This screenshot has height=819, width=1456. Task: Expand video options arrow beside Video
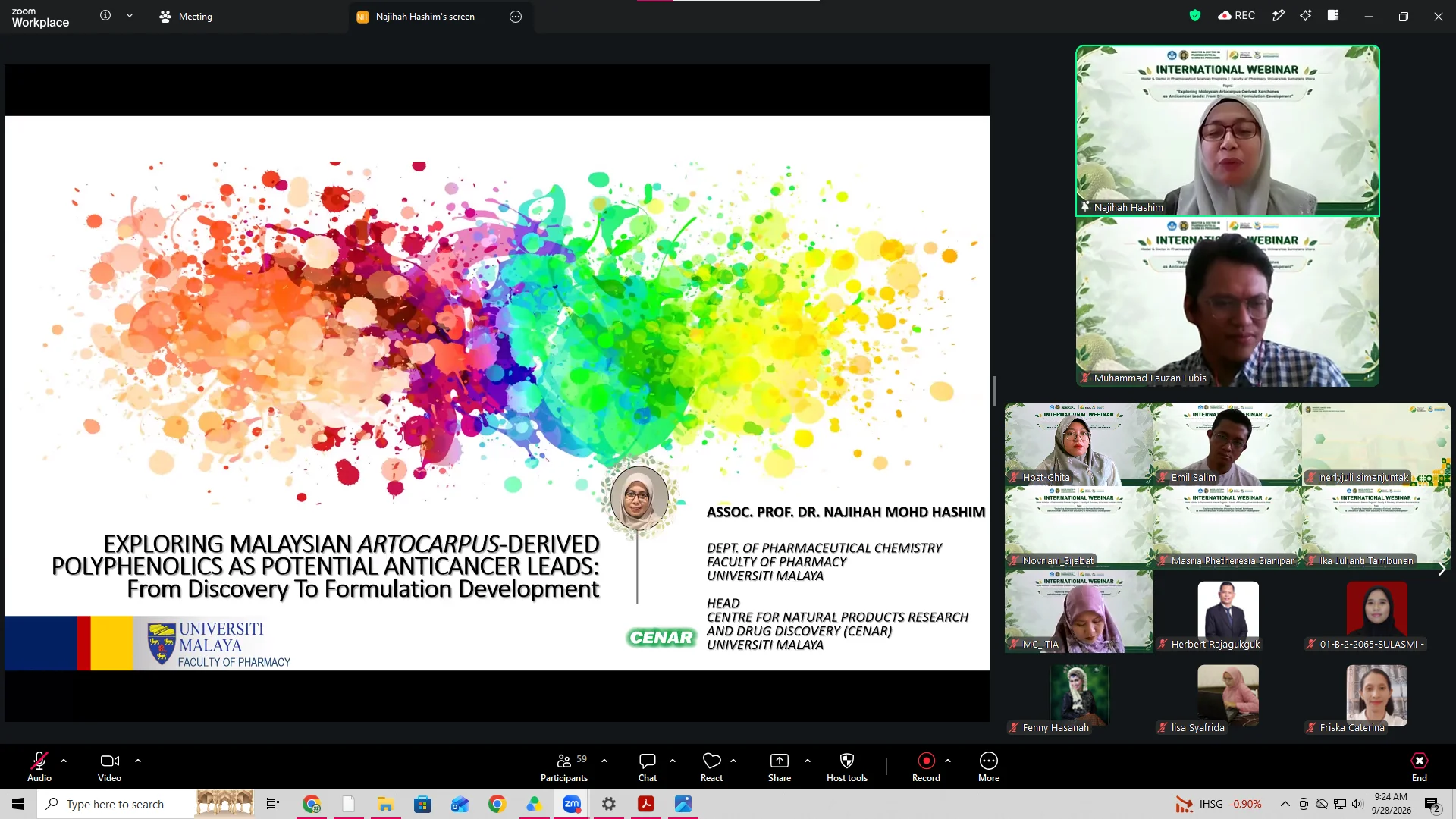pos(138,760)
